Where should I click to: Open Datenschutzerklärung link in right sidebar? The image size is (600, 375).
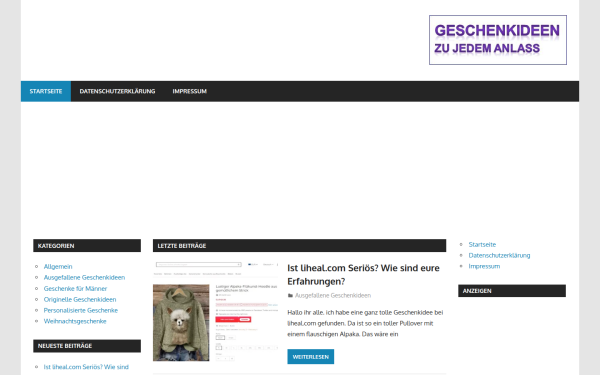click(499, 255)
